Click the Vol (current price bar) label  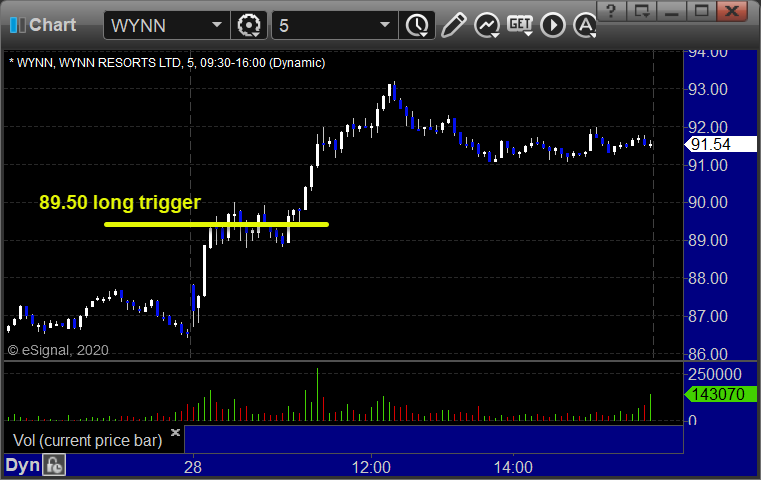coord(87,441)
